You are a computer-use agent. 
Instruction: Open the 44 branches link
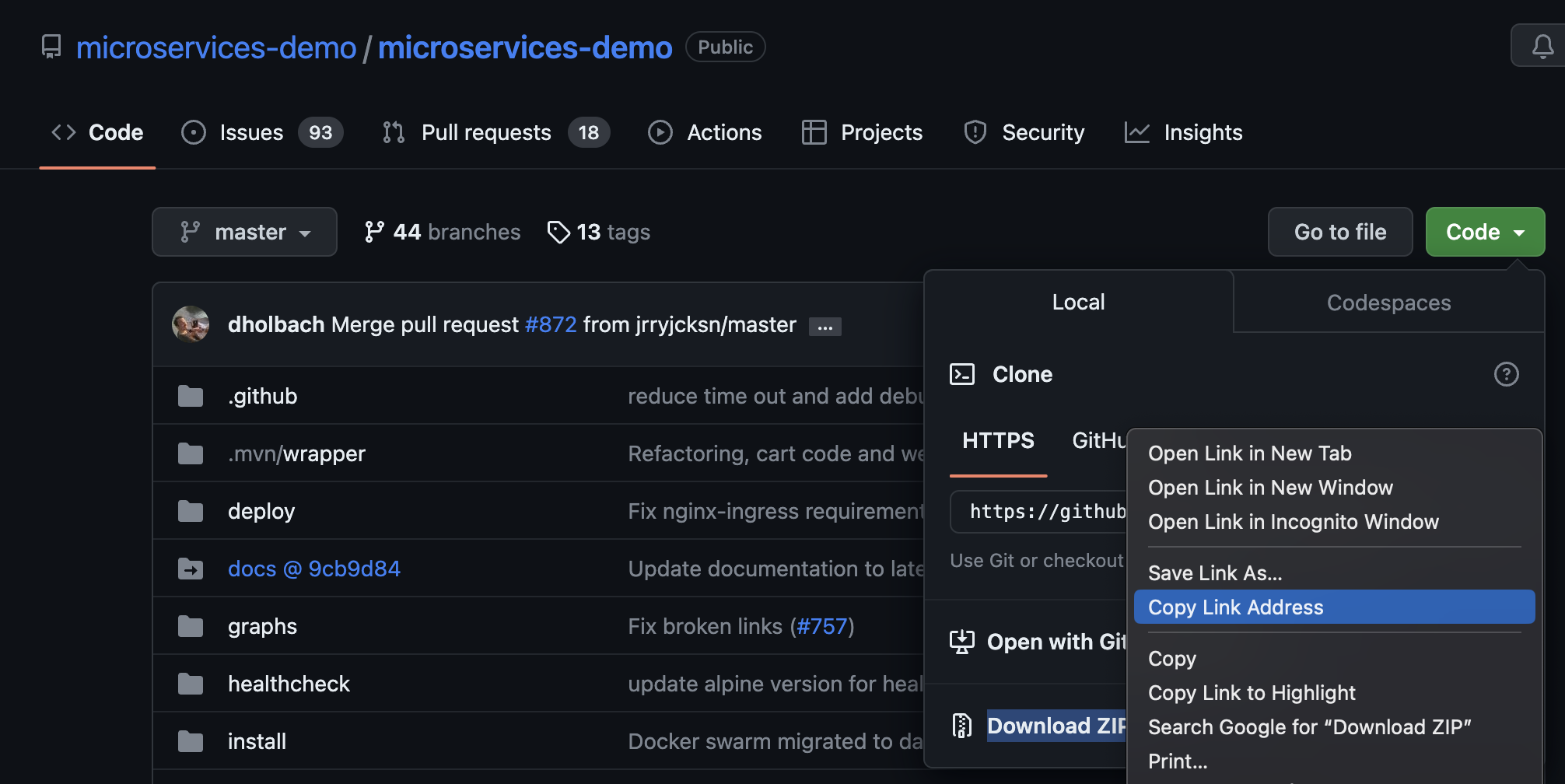click(443, 232)
